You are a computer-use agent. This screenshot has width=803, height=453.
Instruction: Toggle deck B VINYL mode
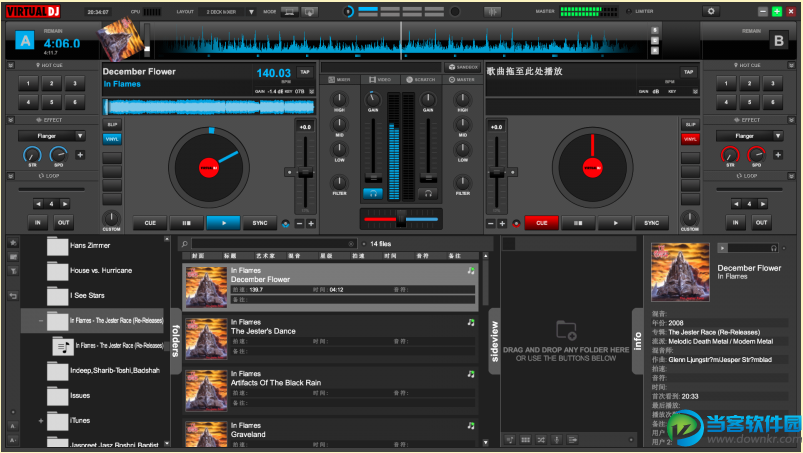click(x=690, y=139)
